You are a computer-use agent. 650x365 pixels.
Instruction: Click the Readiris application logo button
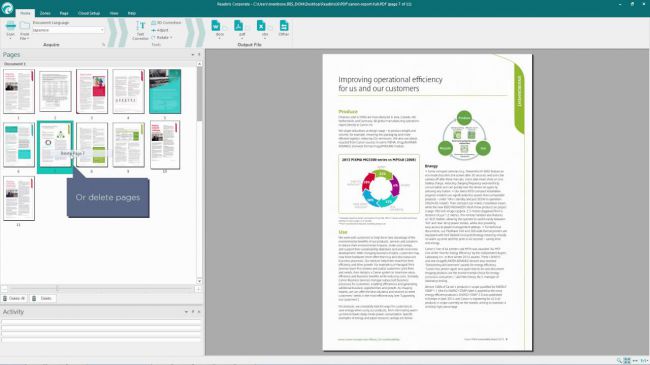(x=7, y=7)
